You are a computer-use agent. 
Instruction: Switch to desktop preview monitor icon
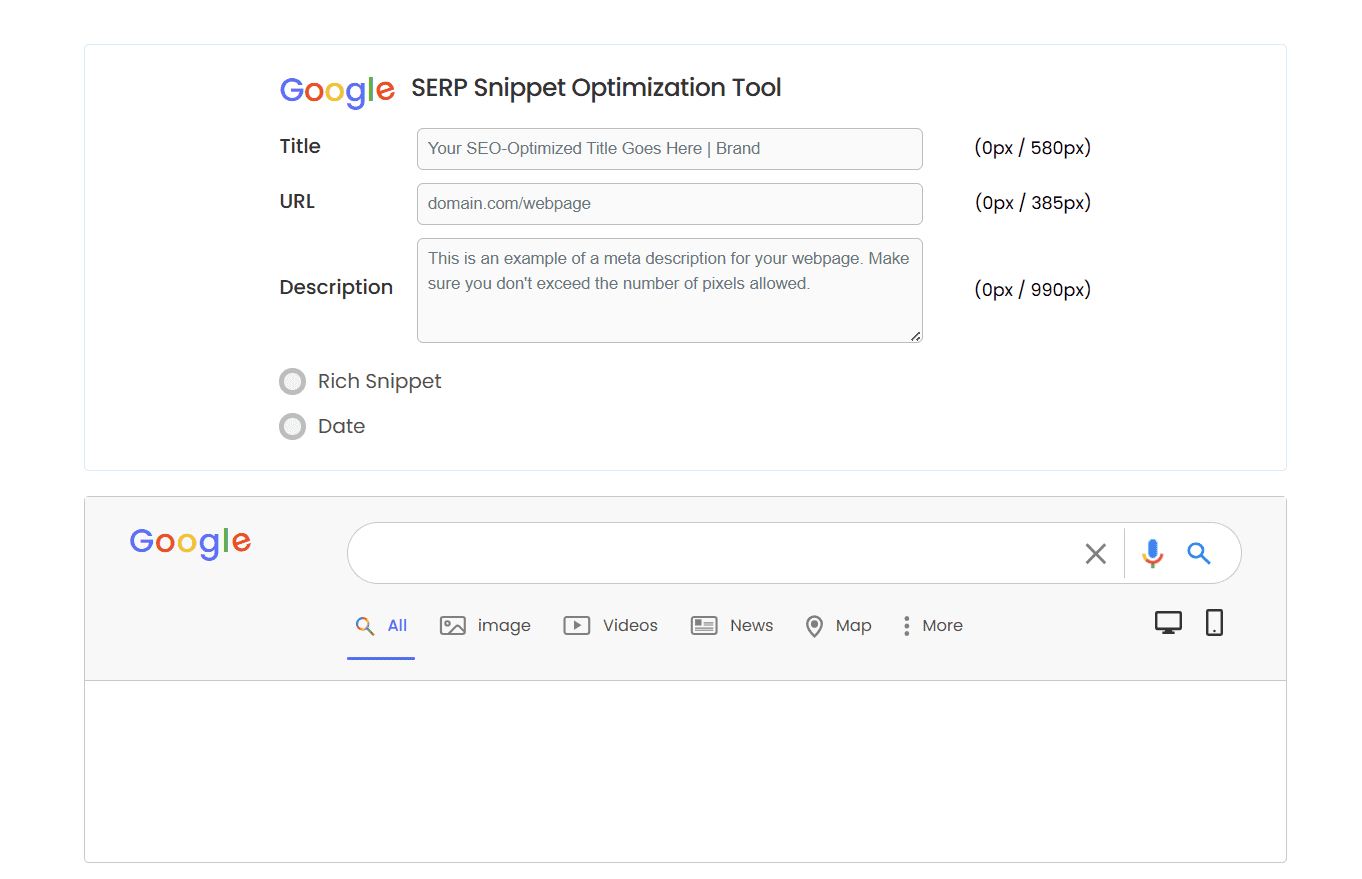(1168, 622)
